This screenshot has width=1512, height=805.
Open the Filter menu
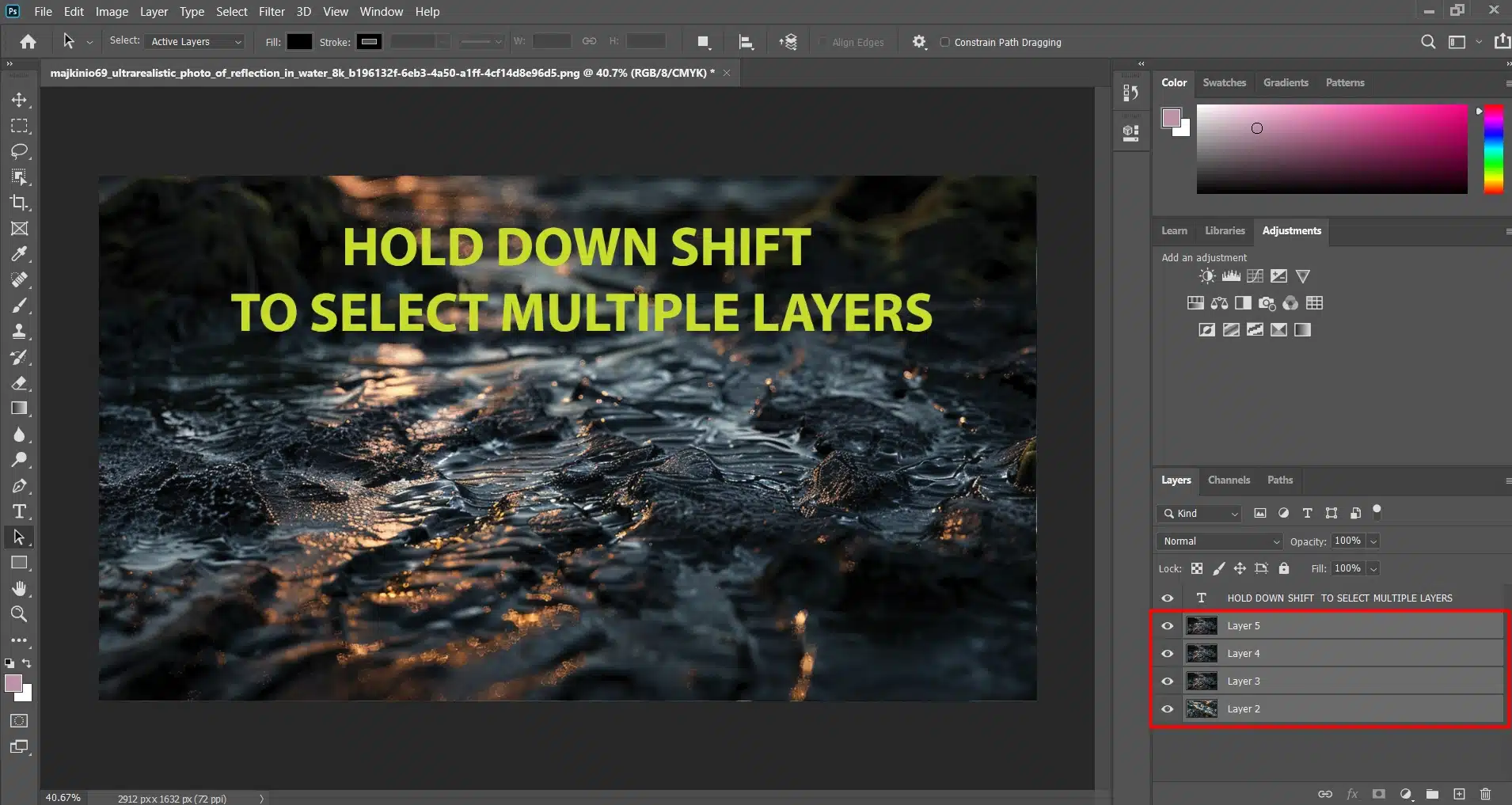point(272,12)
